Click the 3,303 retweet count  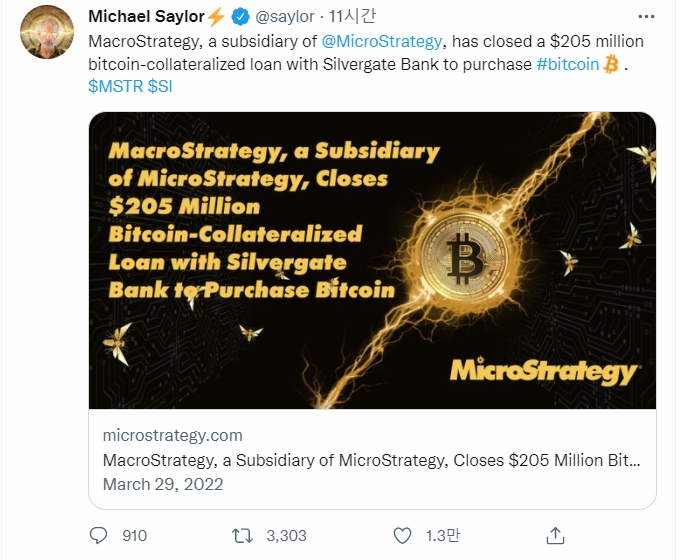286,536
